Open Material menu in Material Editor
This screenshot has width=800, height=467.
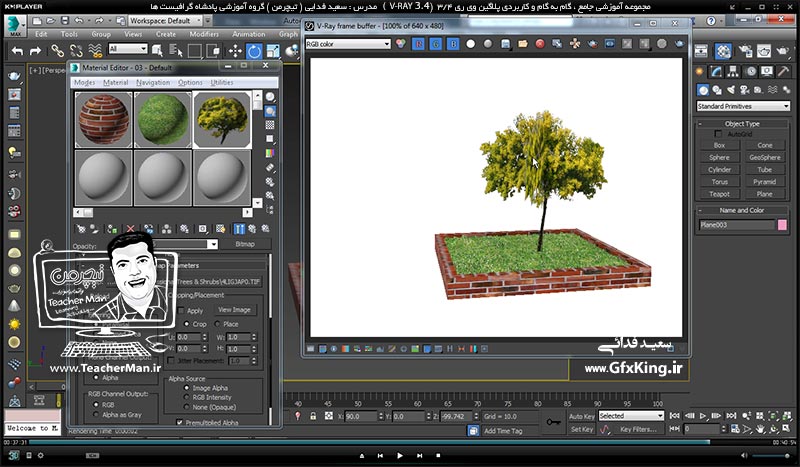click(x=116, y=82)
